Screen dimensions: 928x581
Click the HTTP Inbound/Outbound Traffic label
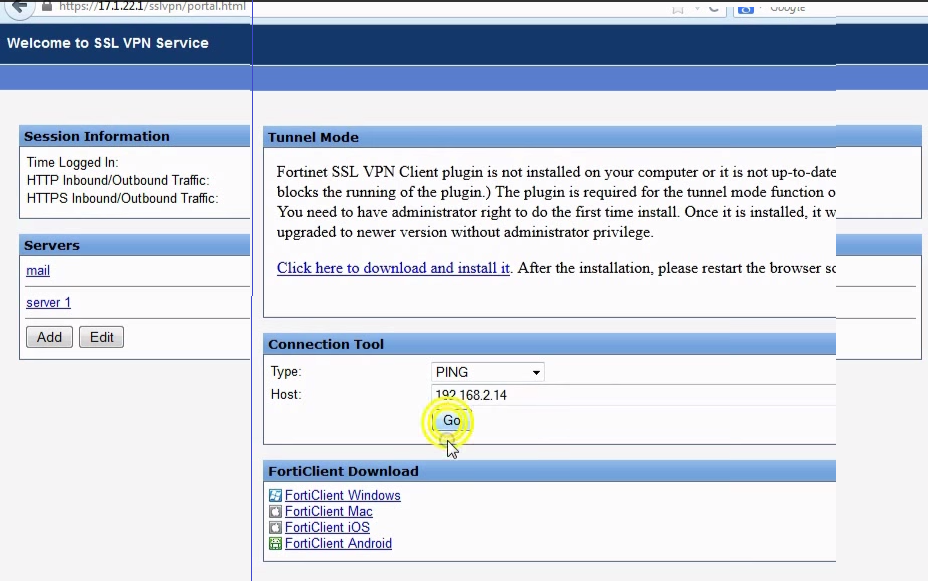point(118,180)
